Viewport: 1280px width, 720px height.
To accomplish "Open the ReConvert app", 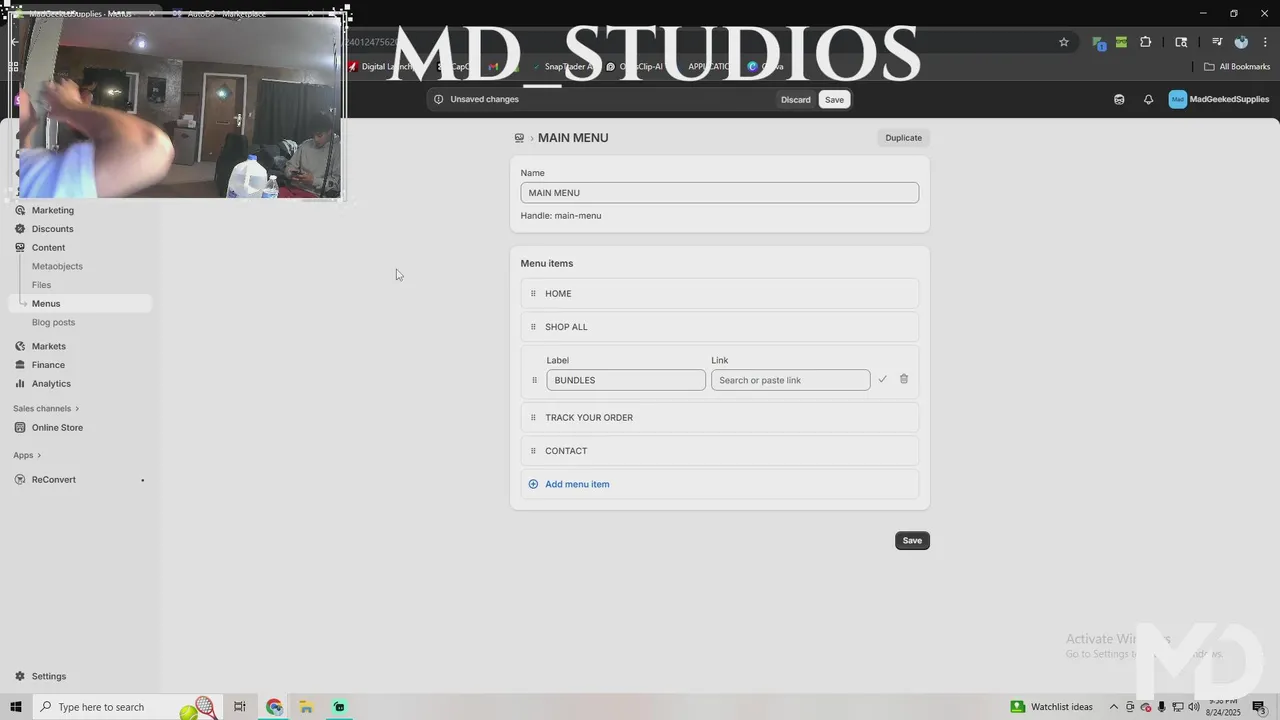I will [x=53, y=480].
